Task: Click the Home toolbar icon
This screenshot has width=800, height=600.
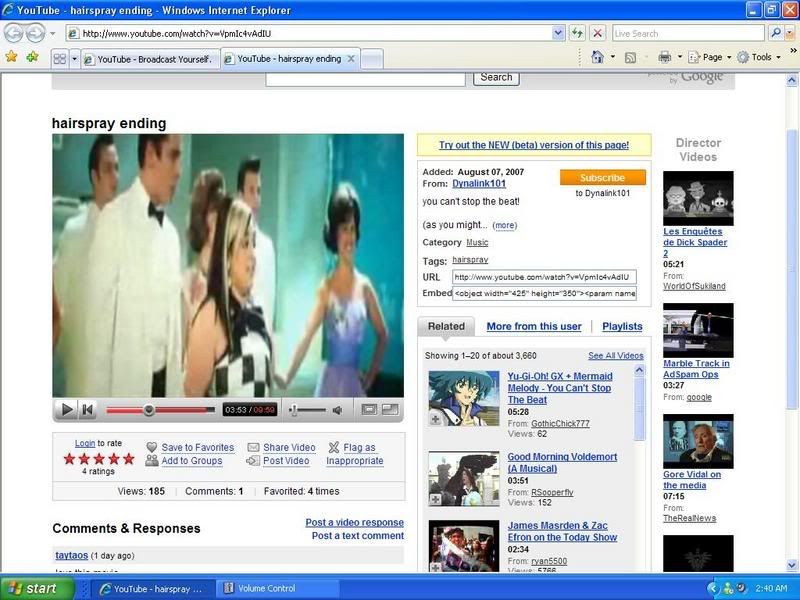Action: tap(597, 57)
